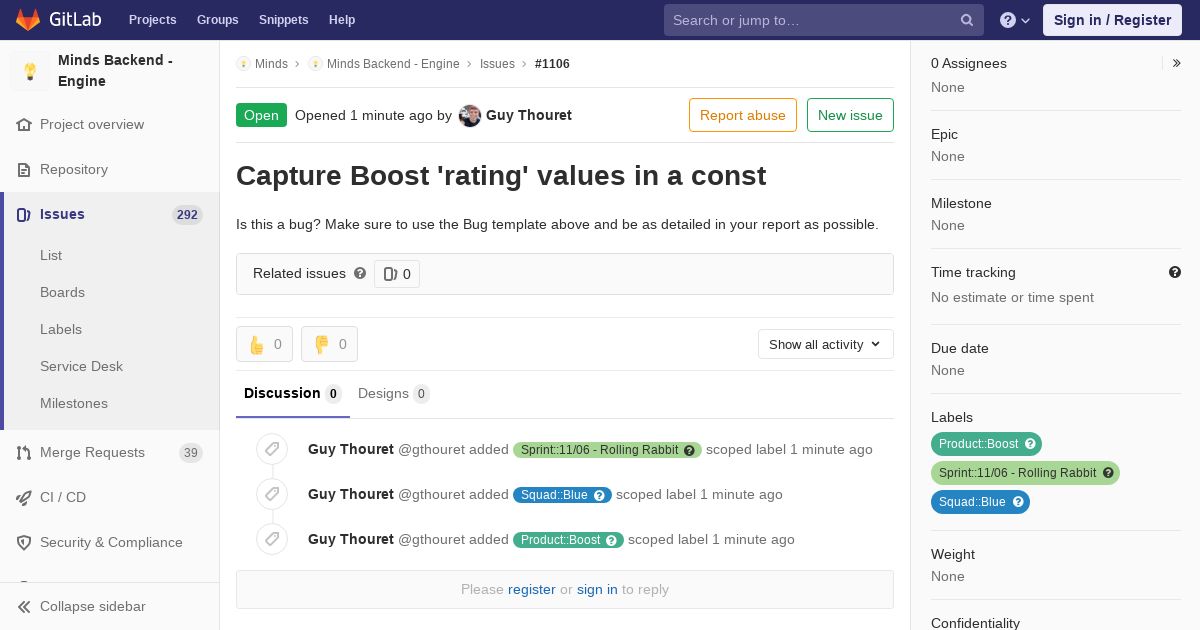This screenshot has width=1200, height=630.
Task: Click the Sprint::11/06 Rolling Rabbit sidebar label
Action: click(1025, 473)
